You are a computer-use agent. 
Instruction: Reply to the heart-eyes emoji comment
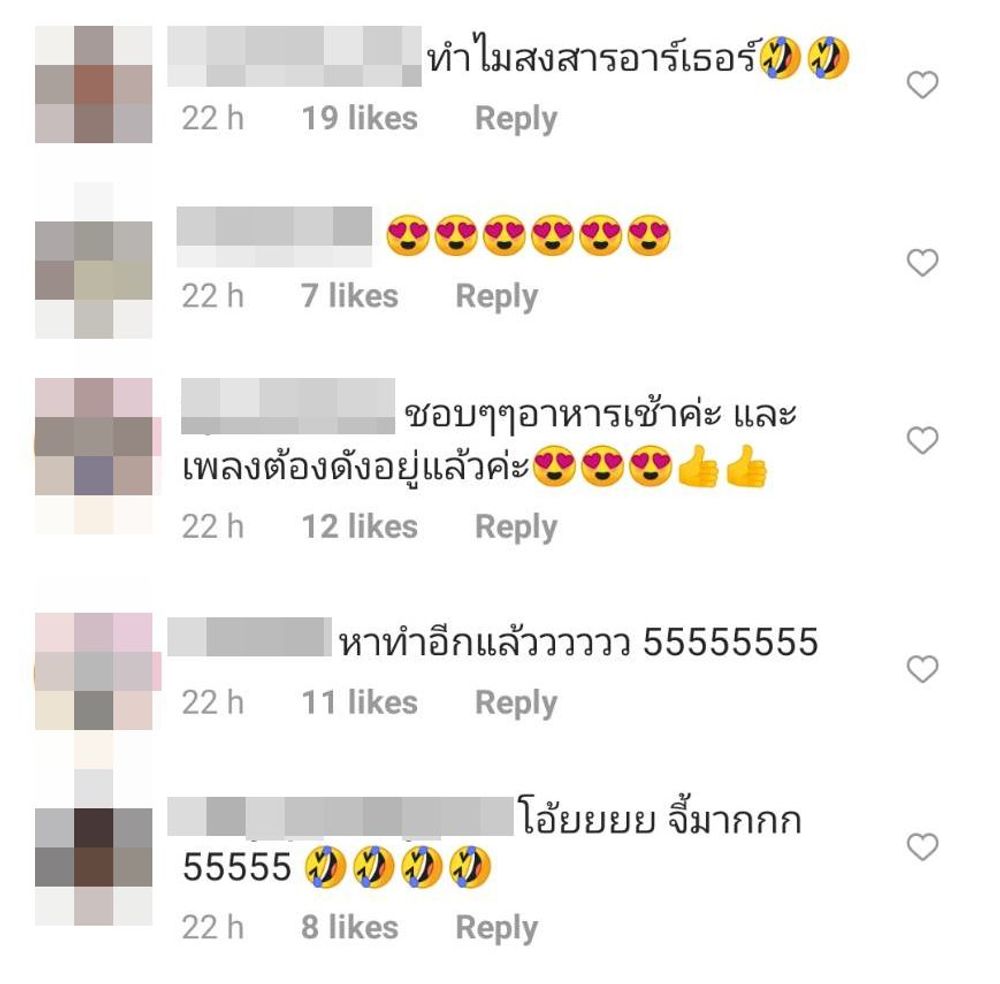coord(496,297)
